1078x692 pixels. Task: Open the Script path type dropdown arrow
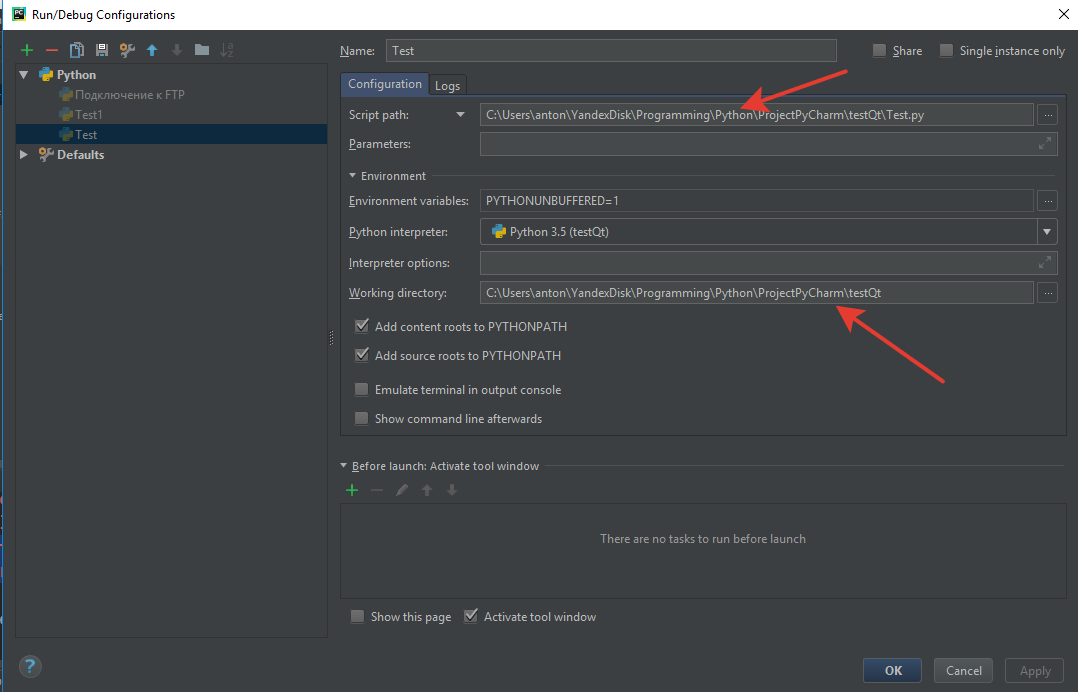point(461,115)
